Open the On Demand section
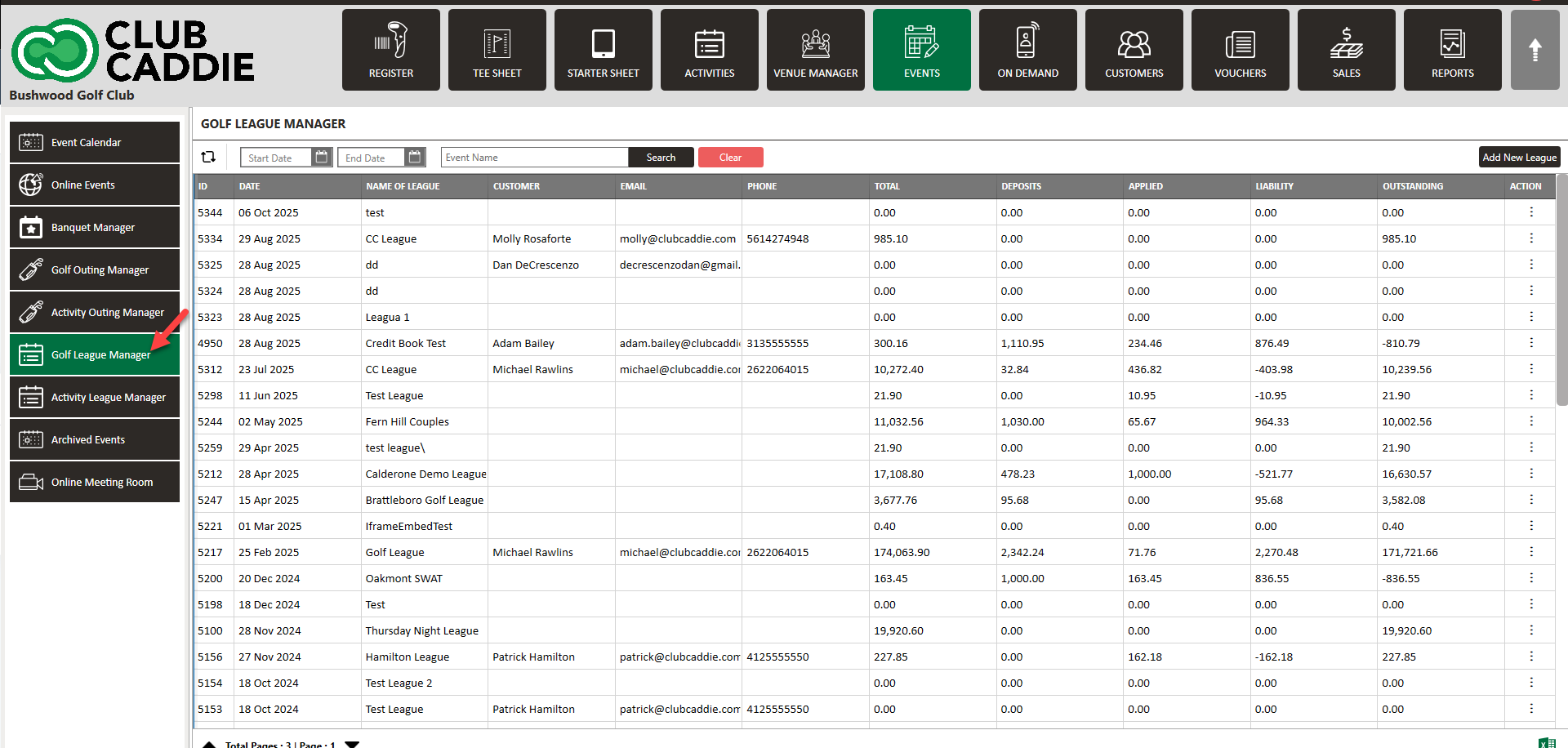This screenshot has width=1568, height=748. 1027,50
